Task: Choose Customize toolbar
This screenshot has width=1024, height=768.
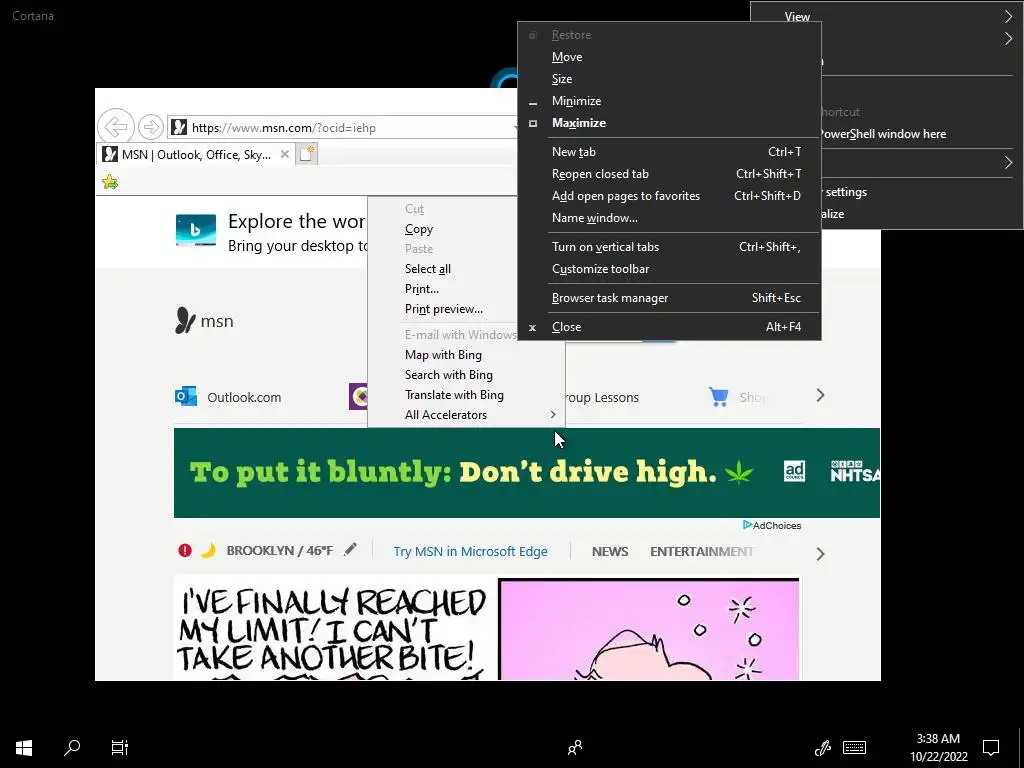Action: pos(669,269)
